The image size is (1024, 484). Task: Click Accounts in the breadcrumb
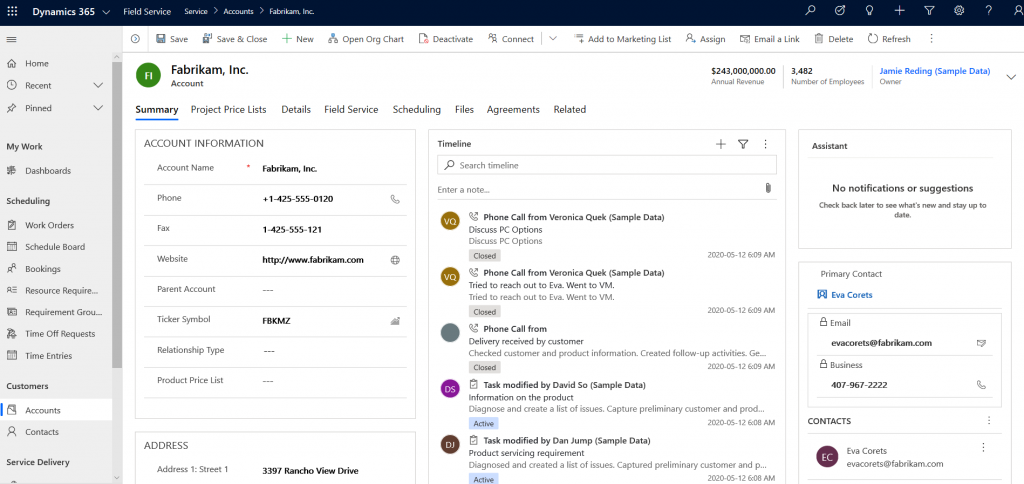tap(238, 12)
